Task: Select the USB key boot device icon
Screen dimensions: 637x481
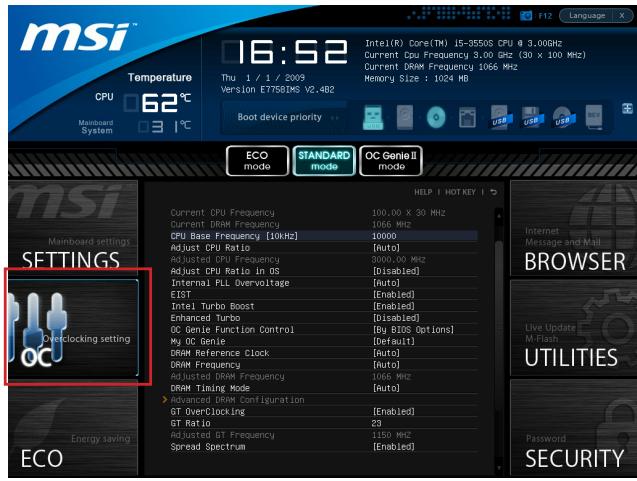Action: [373, 117]
